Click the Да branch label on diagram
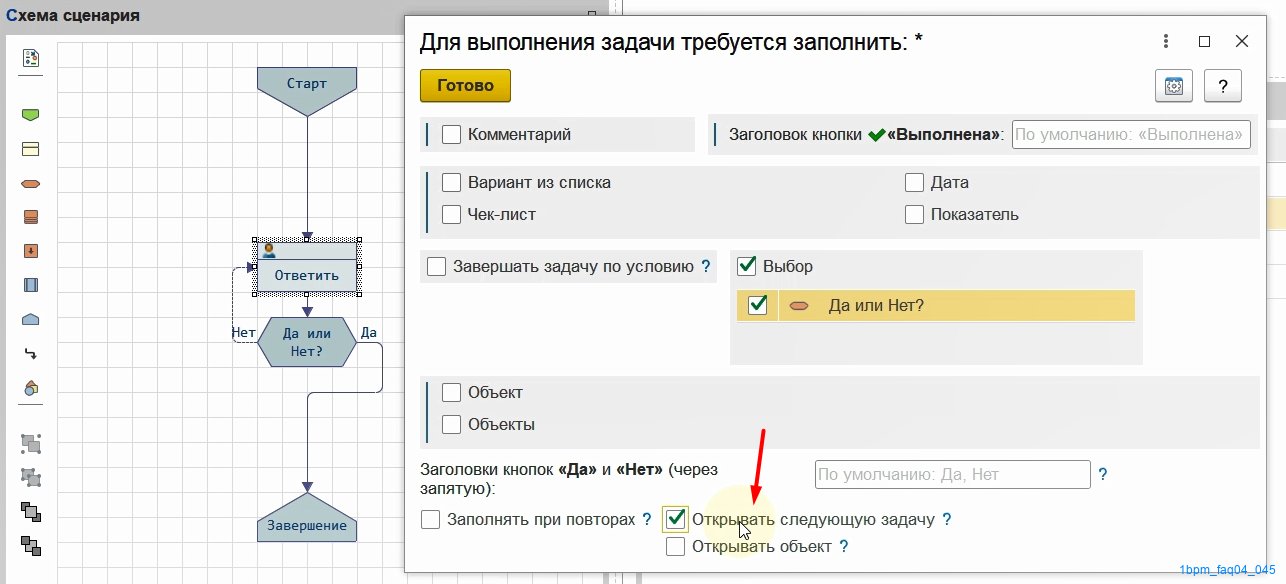Image resolution: width=1286 pixels, height=584 pixels. tap(368, 332)
